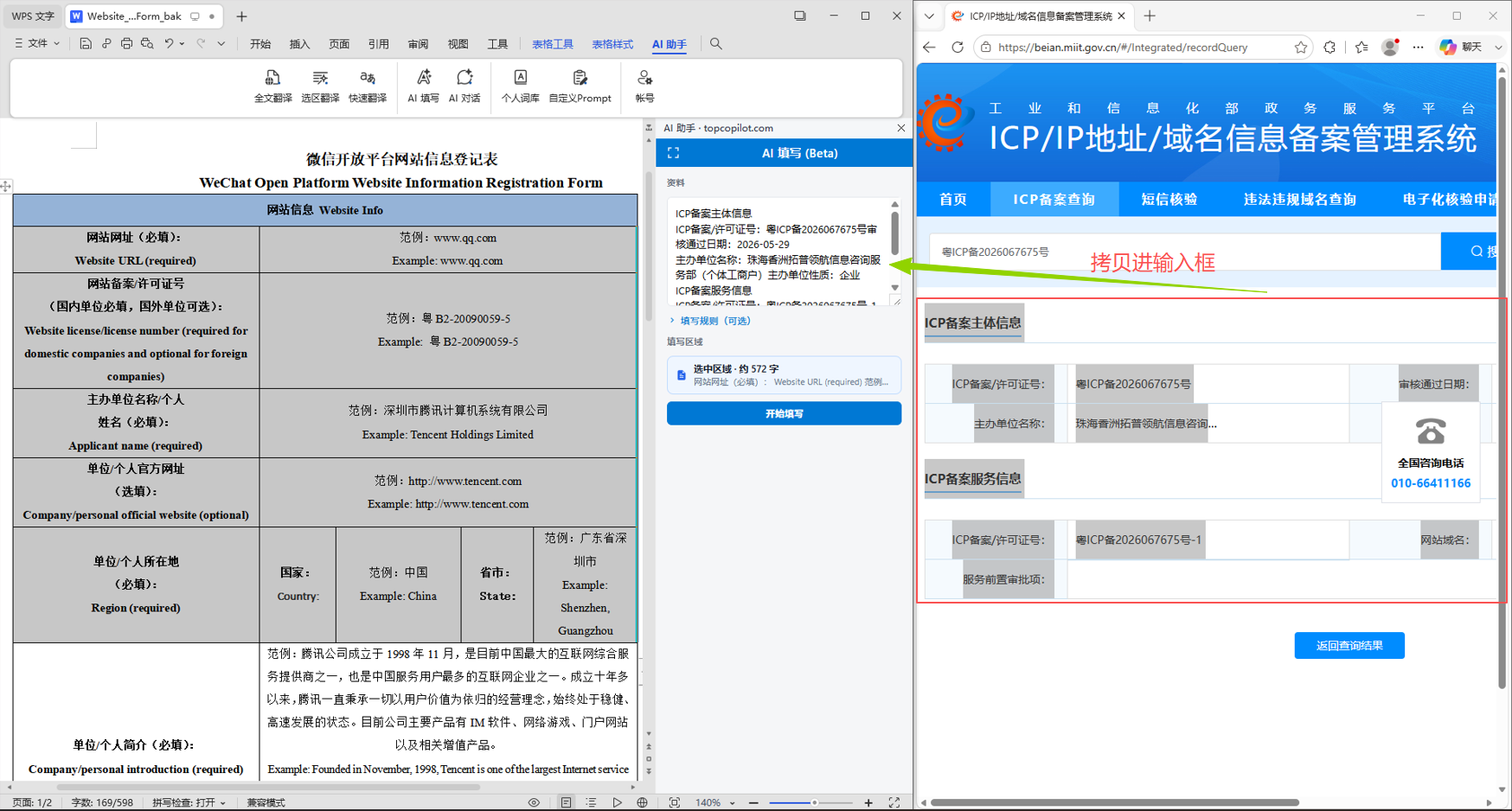Viewport: 1512px width, 811px height.
Task: Click the 快速翻译 quick translate icon
Action: [x=368, y=86]
